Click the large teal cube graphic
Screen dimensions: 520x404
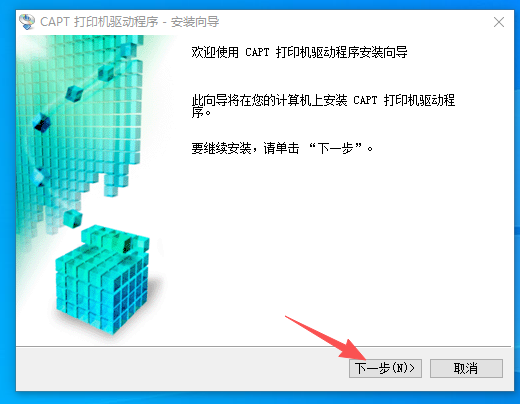click(x=102, y=279)
